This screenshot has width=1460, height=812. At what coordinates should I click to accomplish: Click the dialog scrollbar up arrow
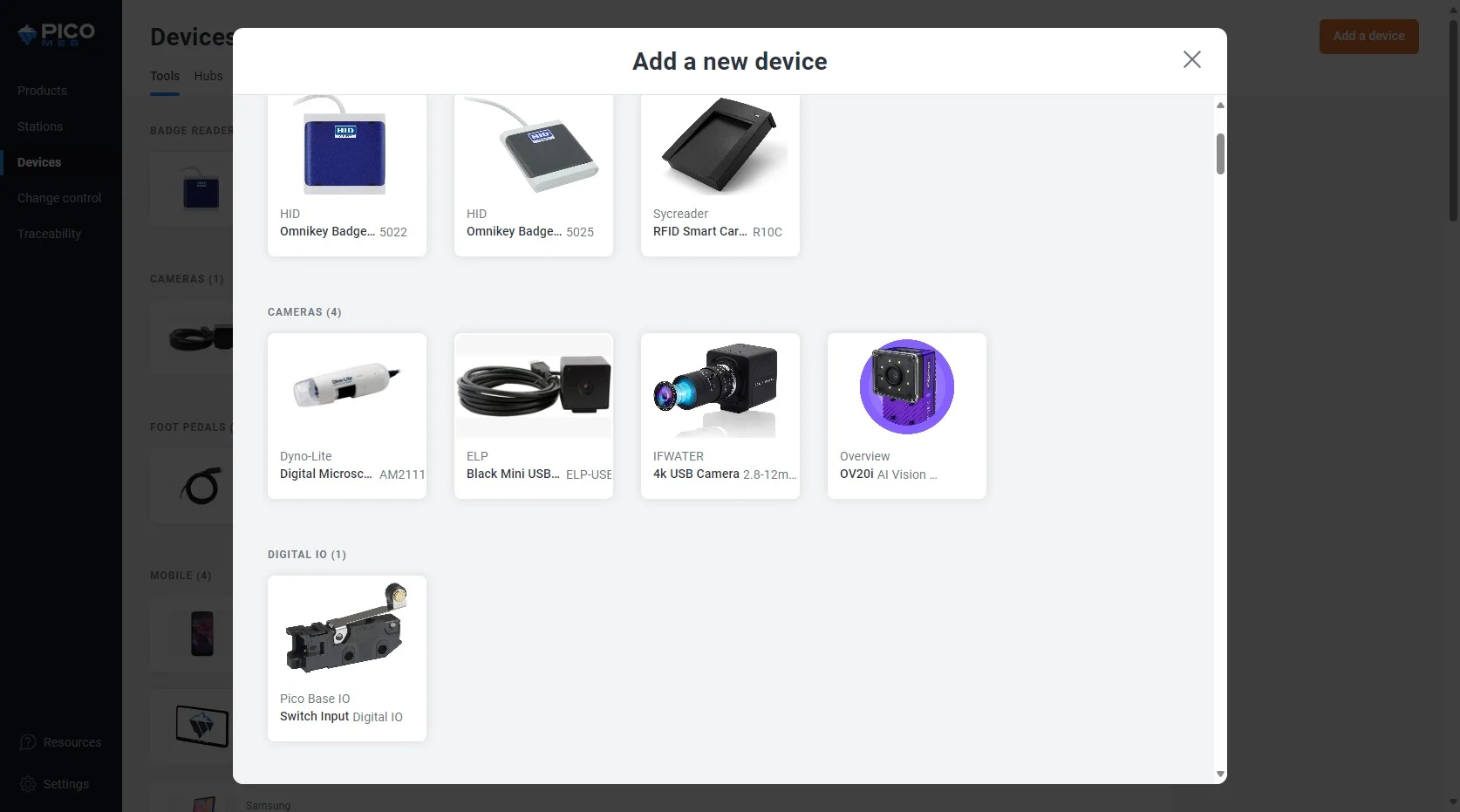coord(1220,106)
